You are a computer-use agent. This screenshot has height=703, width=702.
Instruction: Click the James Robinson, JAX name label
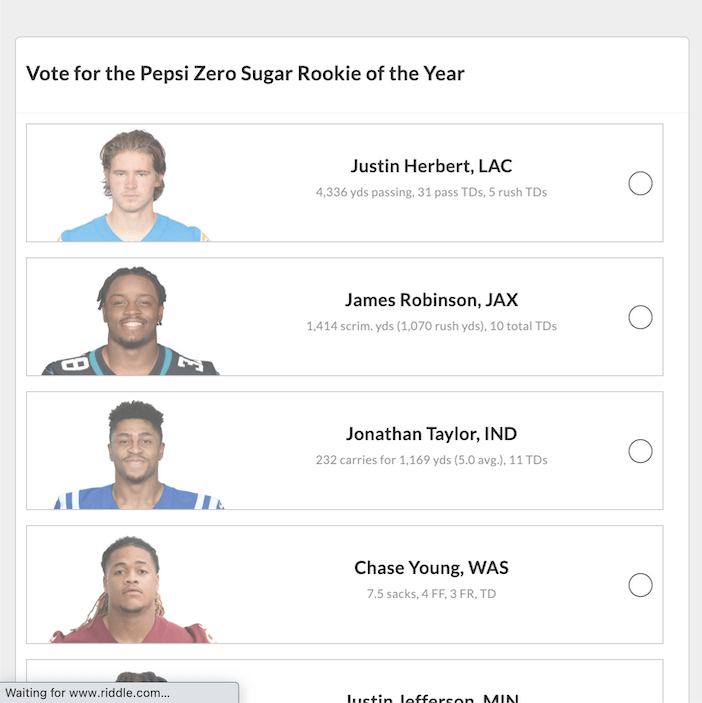[x=431, y=300]
